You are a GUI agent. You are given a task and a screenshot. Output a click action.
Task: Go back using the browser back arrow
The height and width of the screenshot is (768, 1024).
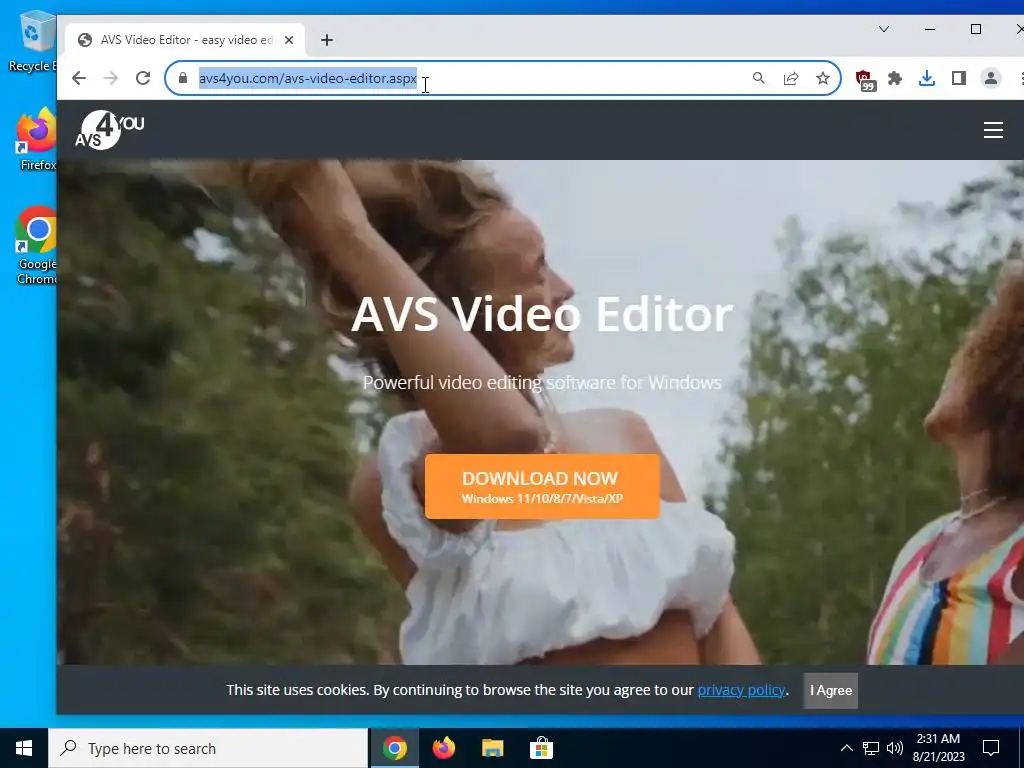(x=79, y=78)
